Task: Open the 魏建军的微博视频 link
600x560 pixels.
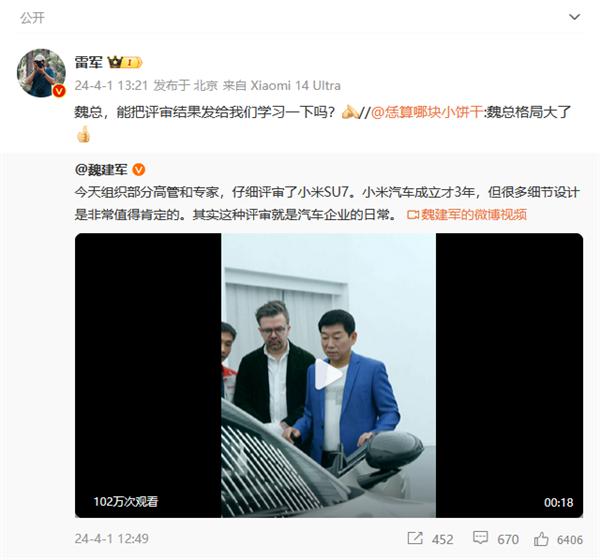Action: click(x=467, y=214)
